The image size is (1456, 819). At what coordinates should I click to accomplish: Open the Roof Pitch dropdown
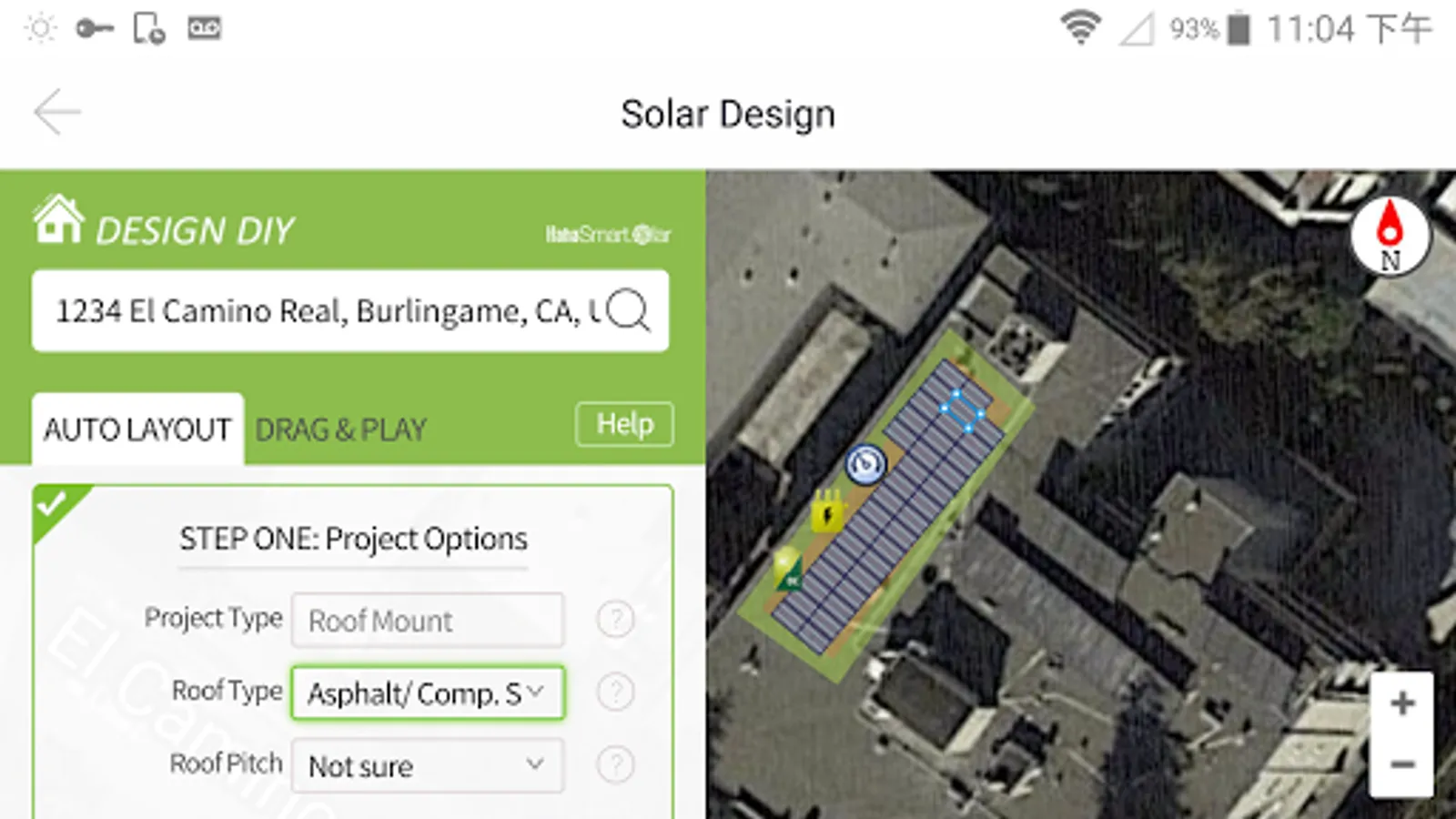point(428,766)
